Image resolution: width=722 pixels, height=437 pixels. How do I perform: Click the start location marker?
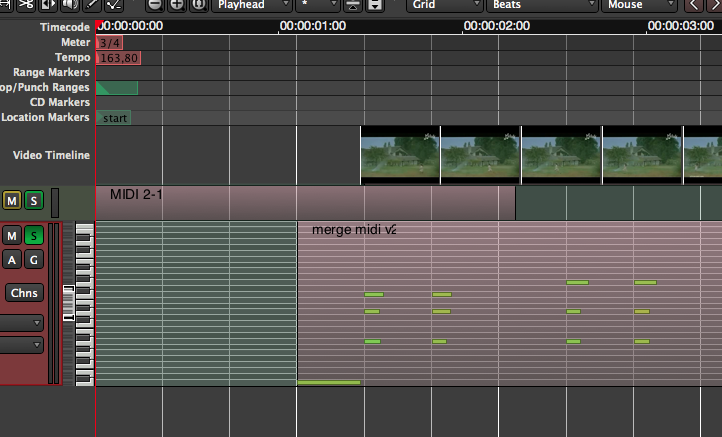[114, 118]
